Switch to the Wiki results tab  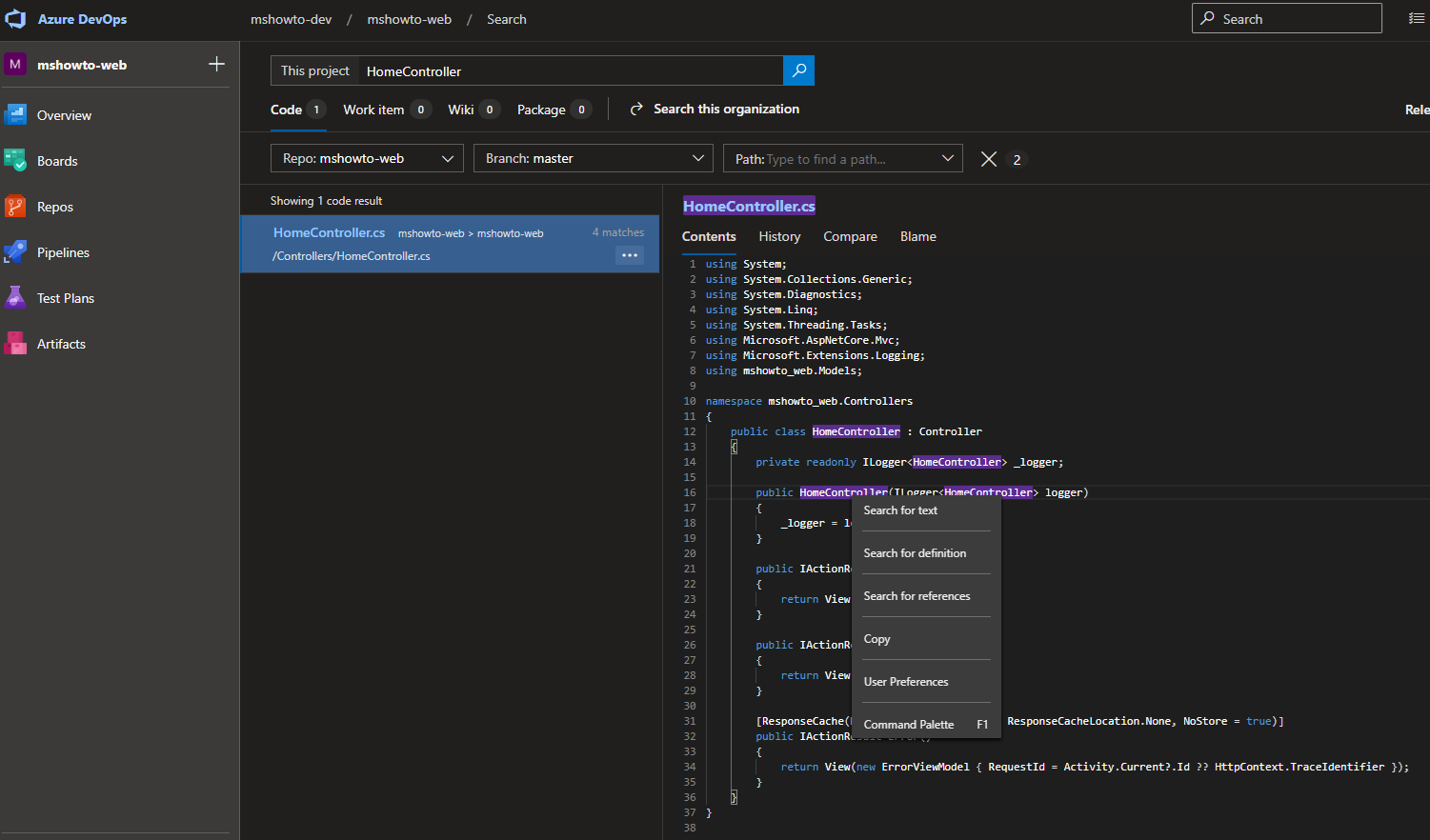(473, 110)
